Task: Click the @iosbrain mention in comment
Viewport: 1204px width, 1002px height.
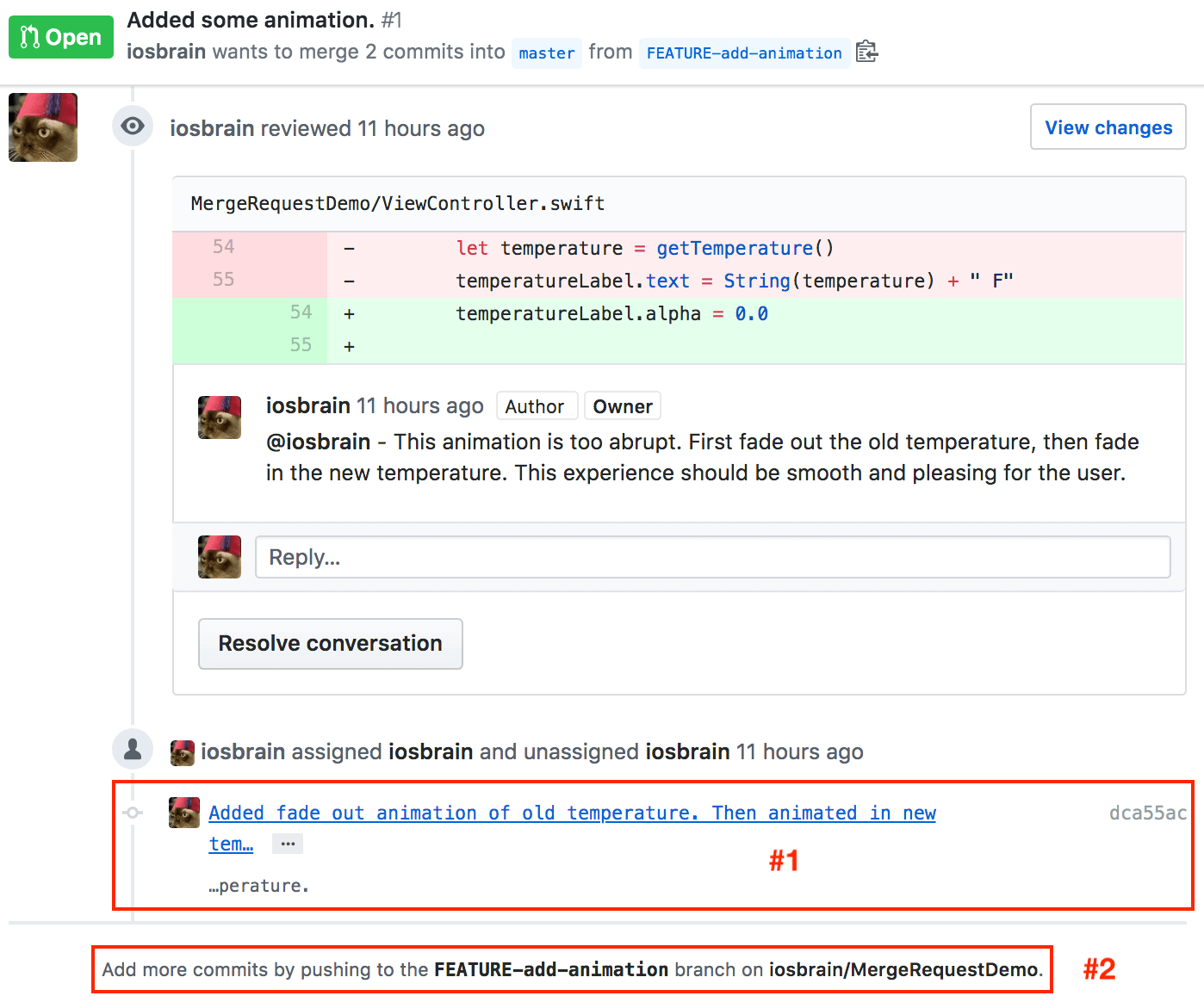Action: click(x=318, y=442)
